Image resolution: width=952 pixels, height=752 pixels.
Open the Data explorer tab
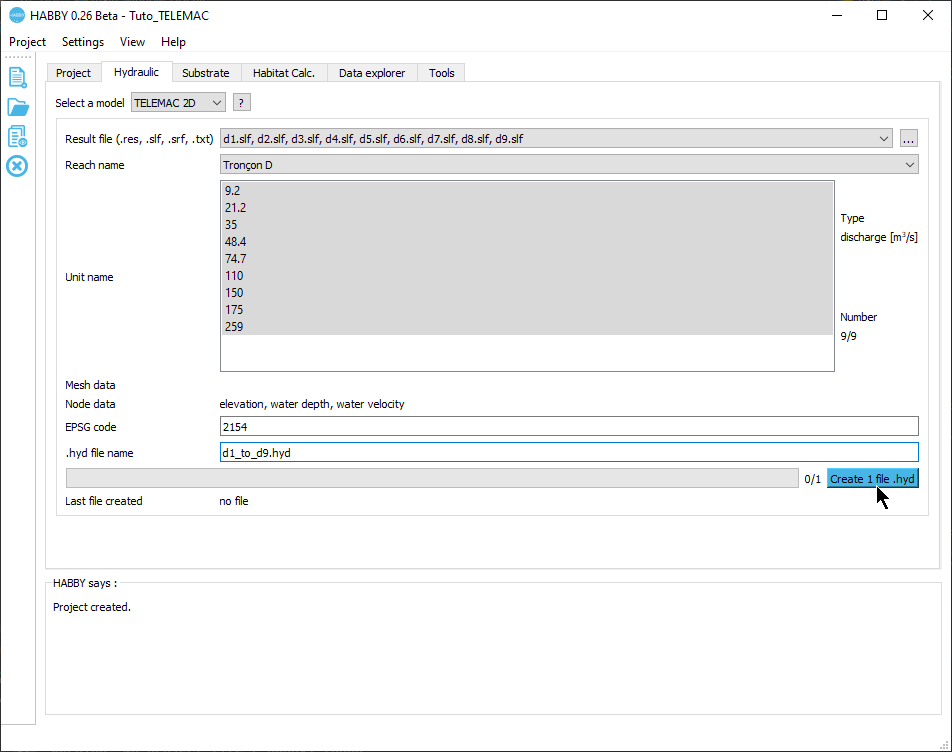click(x=371, y=73)
